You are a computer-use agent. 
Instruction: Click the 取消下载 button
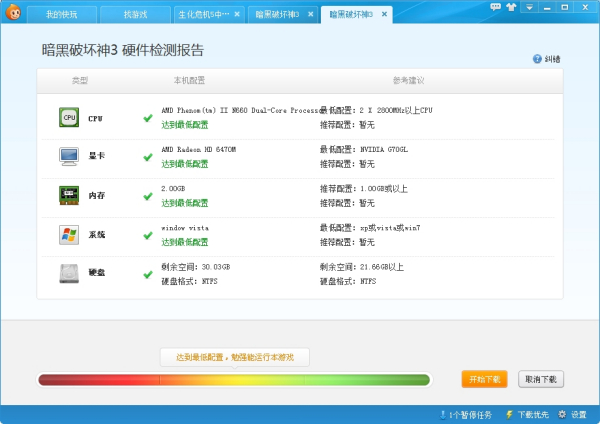click(541, 379)
